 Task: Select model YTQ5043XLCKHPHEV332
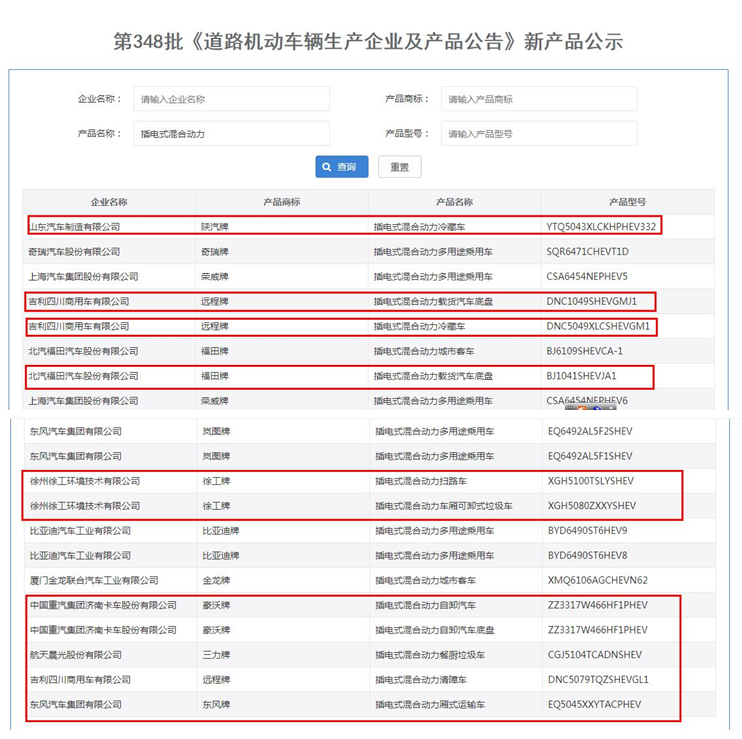(x=601, y=227)
